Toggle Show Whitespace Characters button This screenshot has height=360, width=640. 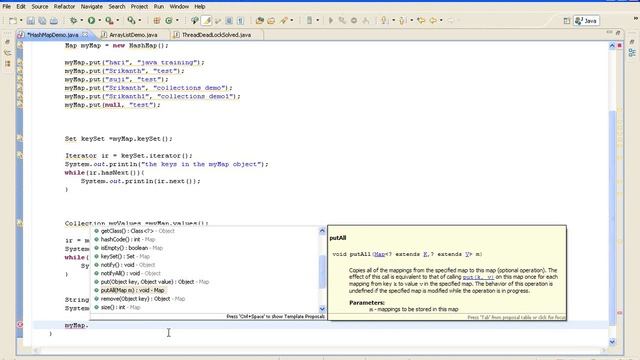(241, 20)
